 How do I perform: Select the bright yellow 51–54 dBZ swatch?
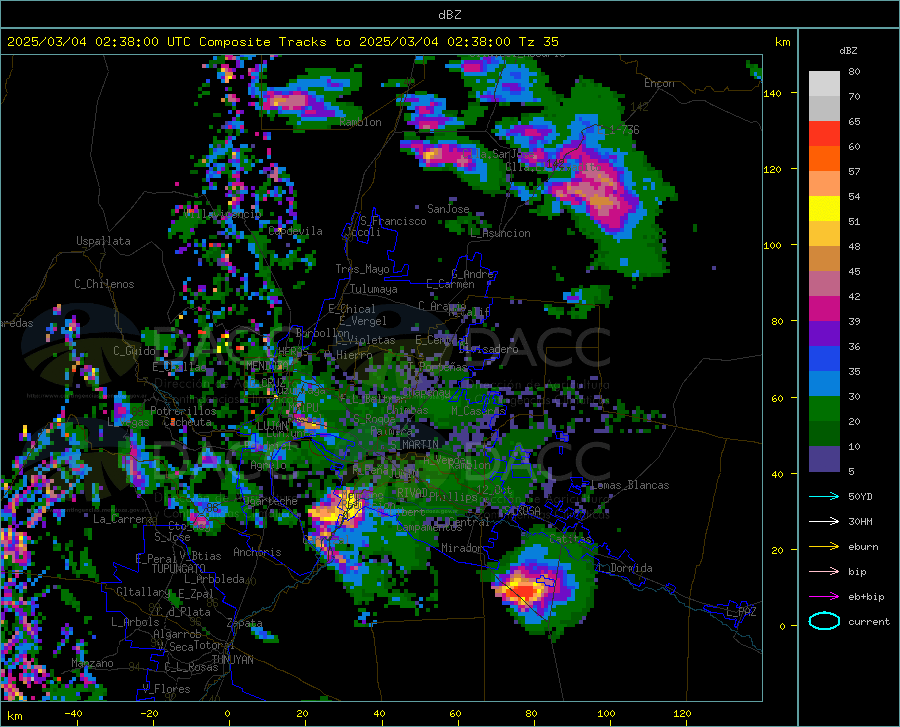824,209
